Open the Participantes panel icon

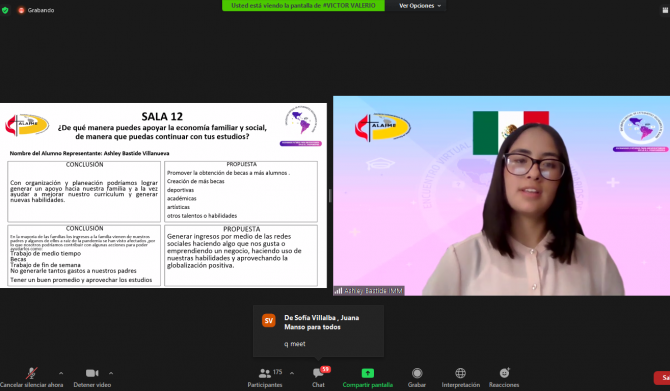point(264,373)
